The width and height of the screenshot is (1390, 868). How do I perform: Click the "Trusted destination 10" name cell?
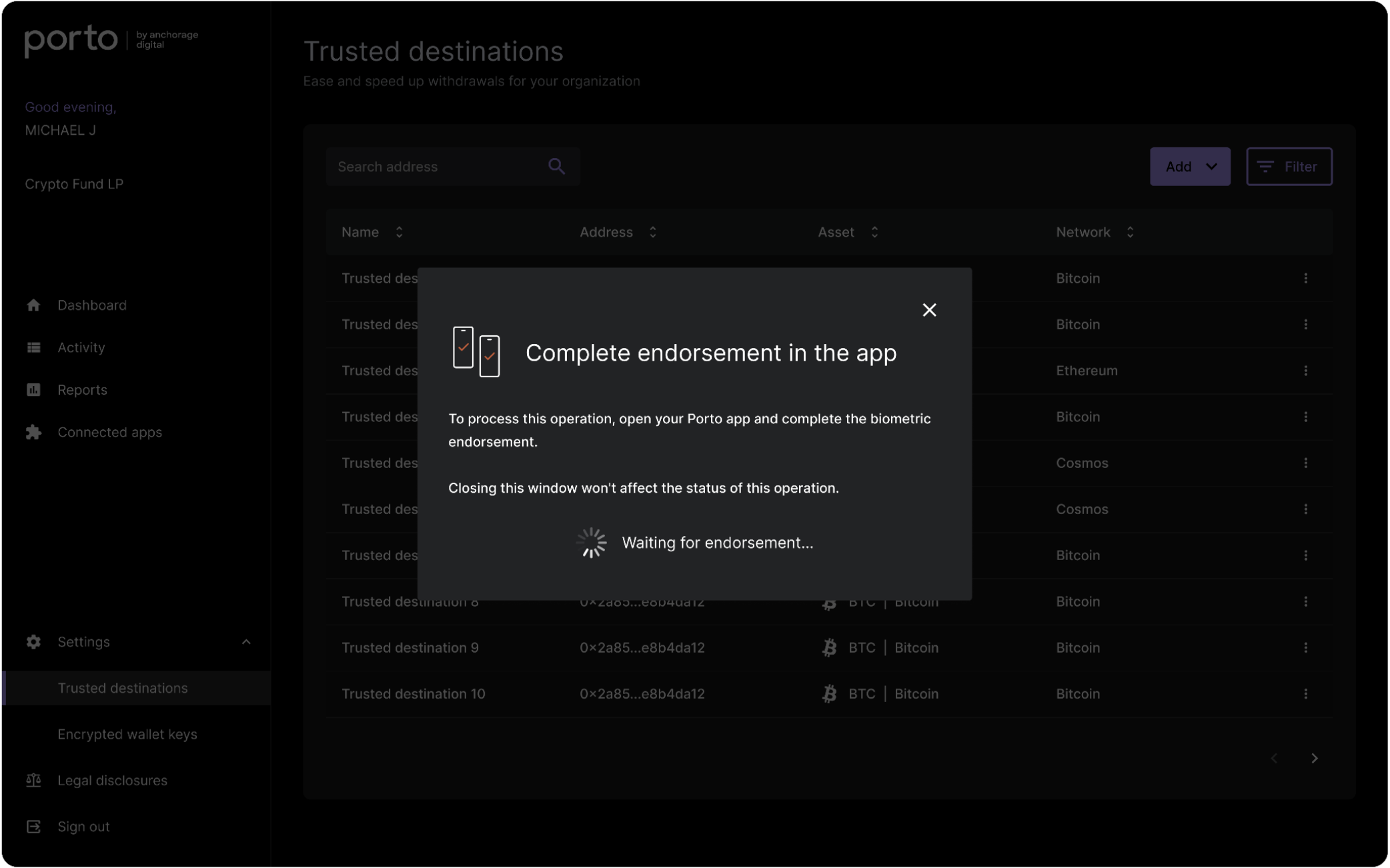coord(414,694)
